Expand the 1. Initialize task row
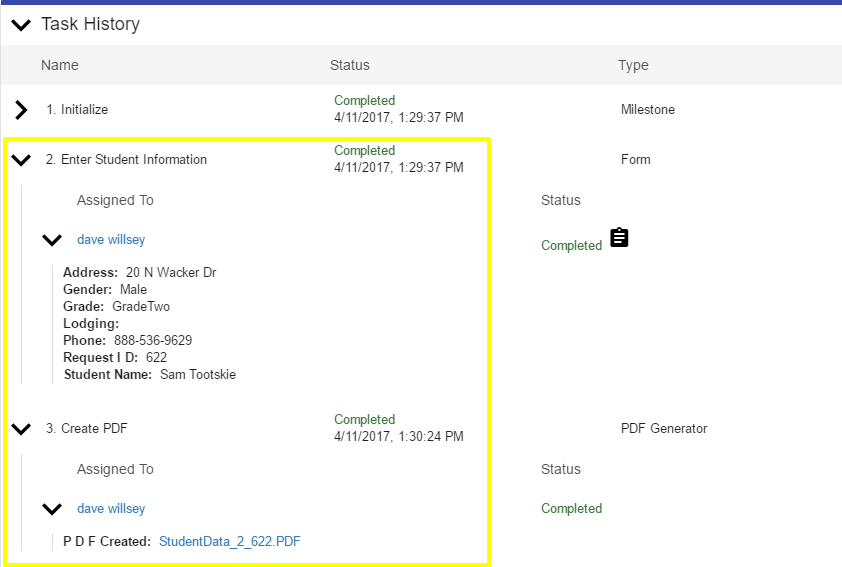 pyautogui.click(x=21, y=110)
